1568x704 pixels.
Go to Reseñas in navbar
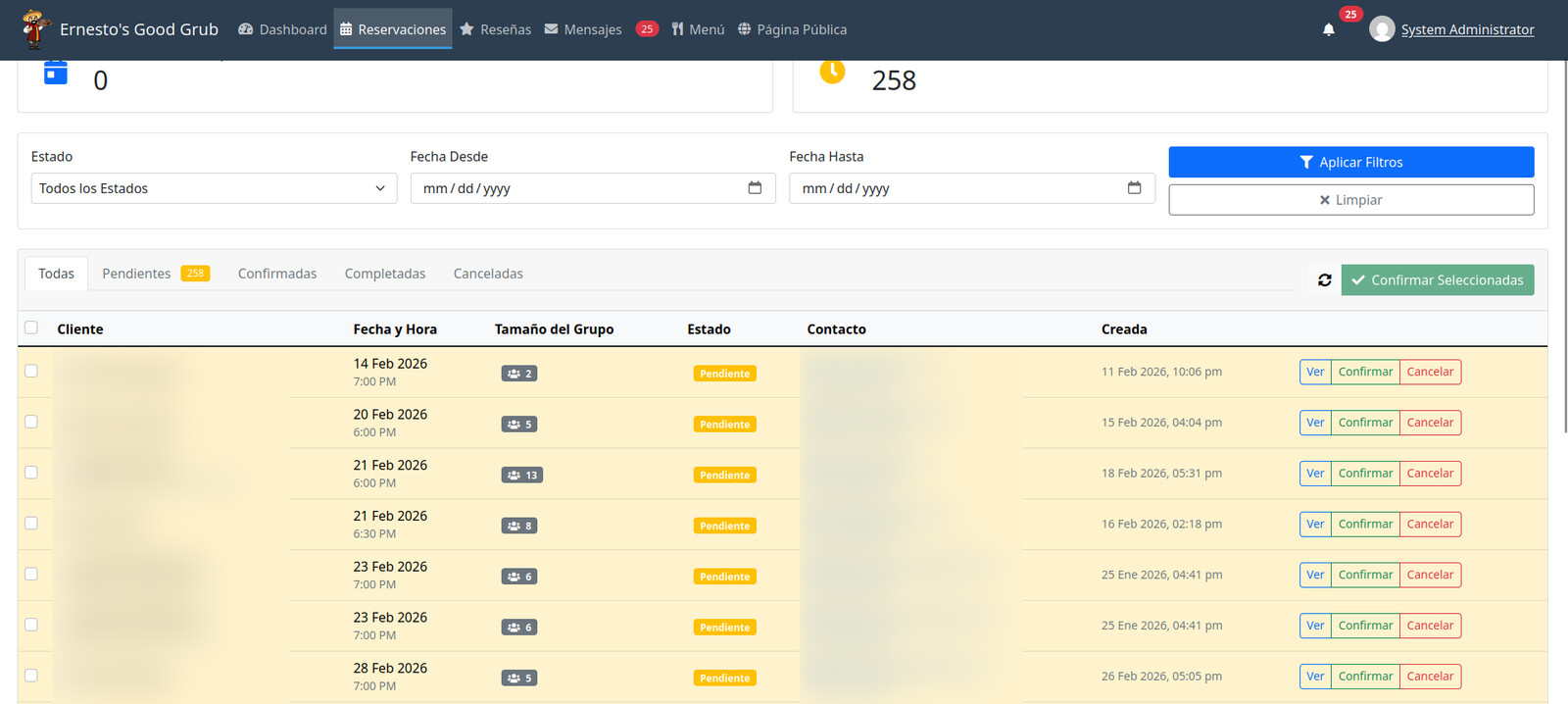tap(496, 29)
